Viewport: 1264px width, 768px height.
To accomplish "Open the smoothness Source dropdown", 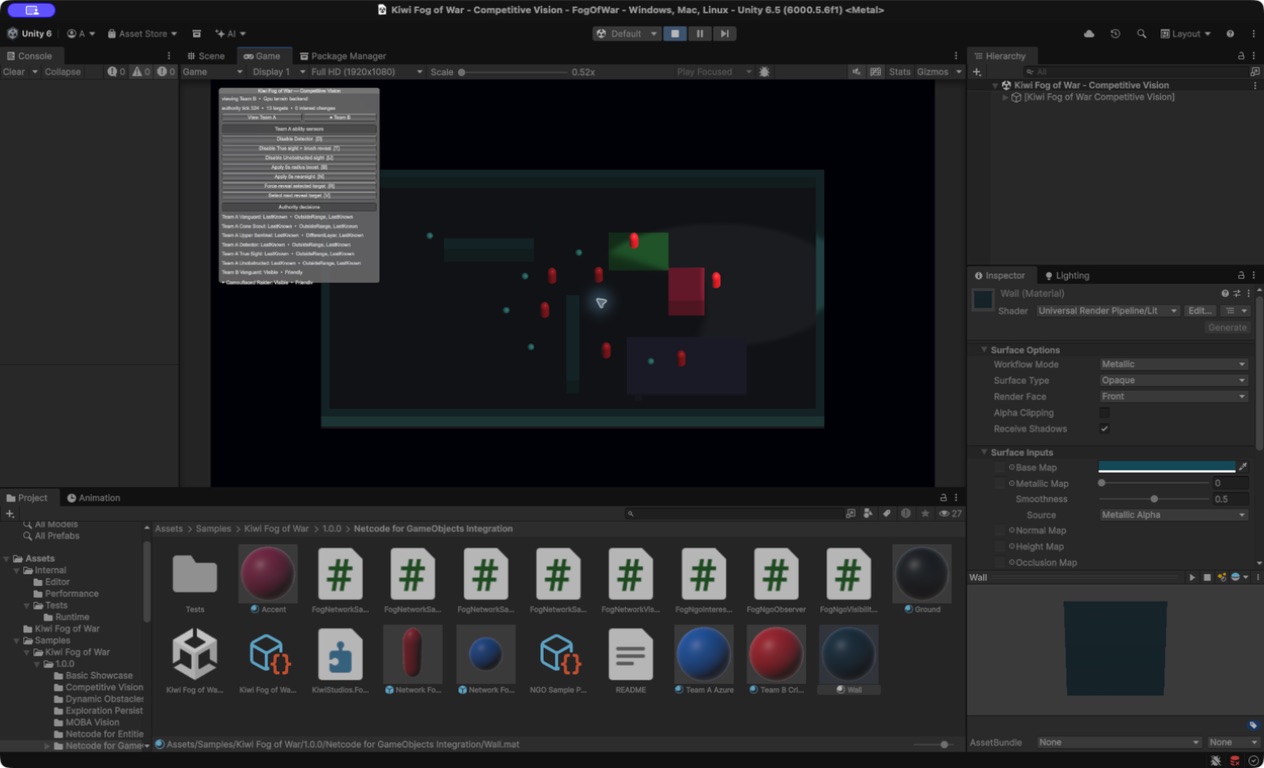I will (1173, 515).
